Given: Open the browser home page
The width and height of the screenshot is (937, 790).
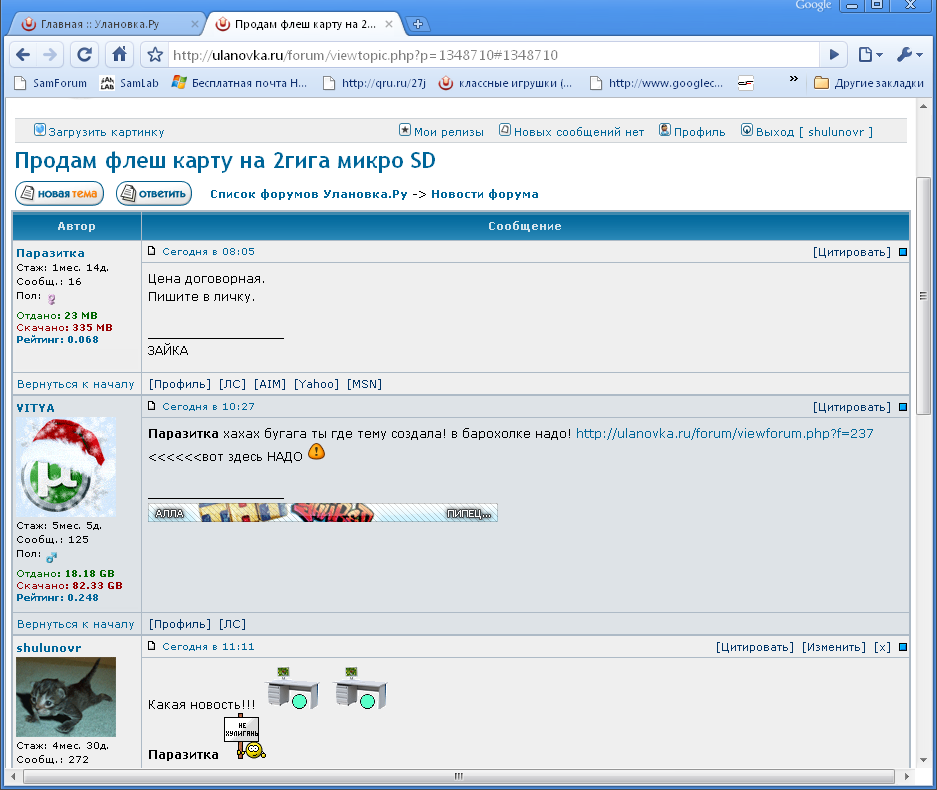Looking at the screenshot, I should 120,55.
